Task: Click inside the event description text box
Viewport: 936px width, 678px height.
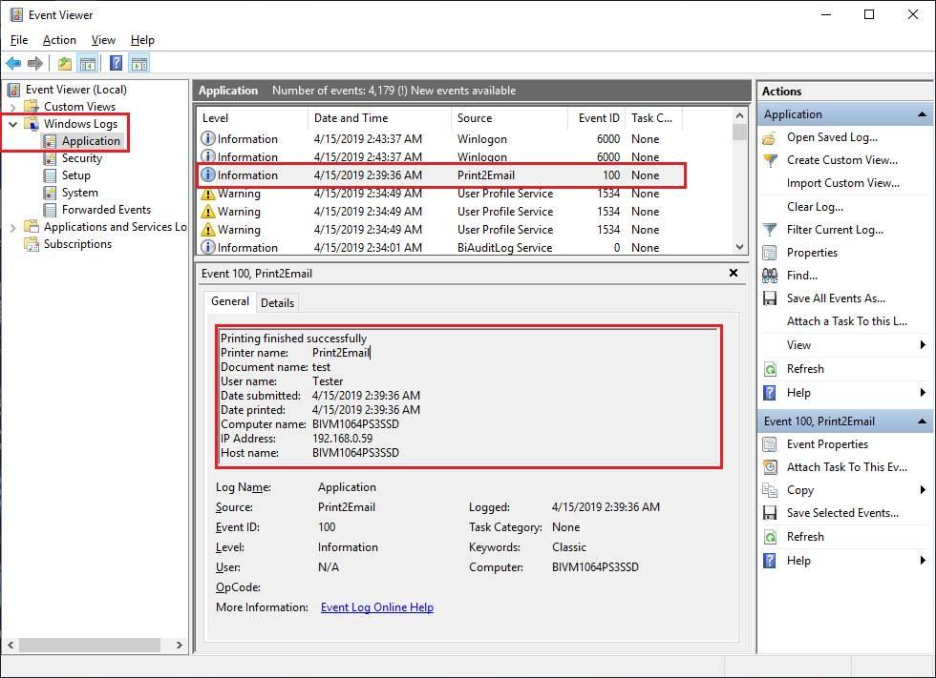Action: [x=469, y=397]
